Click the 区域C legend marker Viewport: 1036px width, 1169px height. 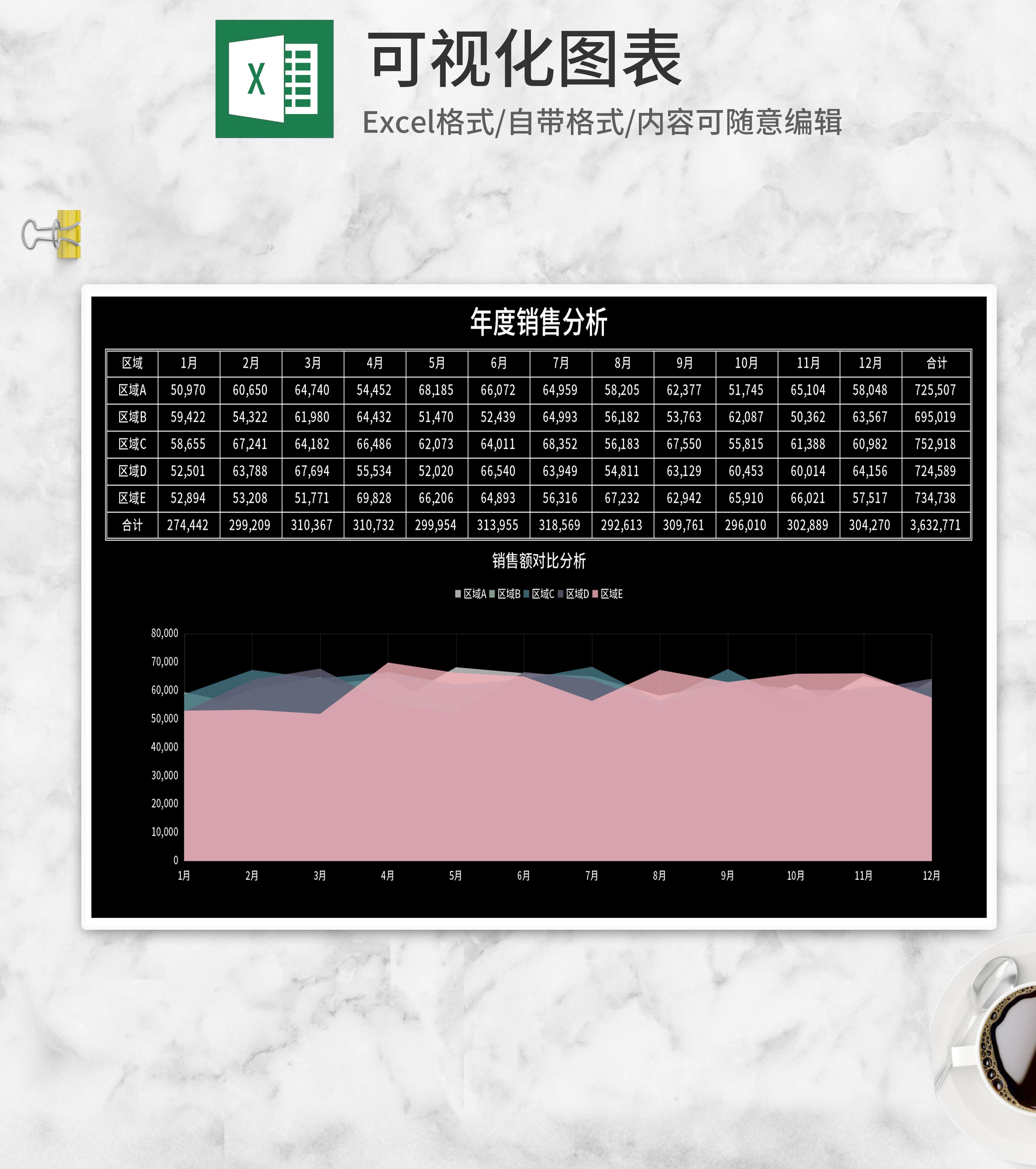526,593
